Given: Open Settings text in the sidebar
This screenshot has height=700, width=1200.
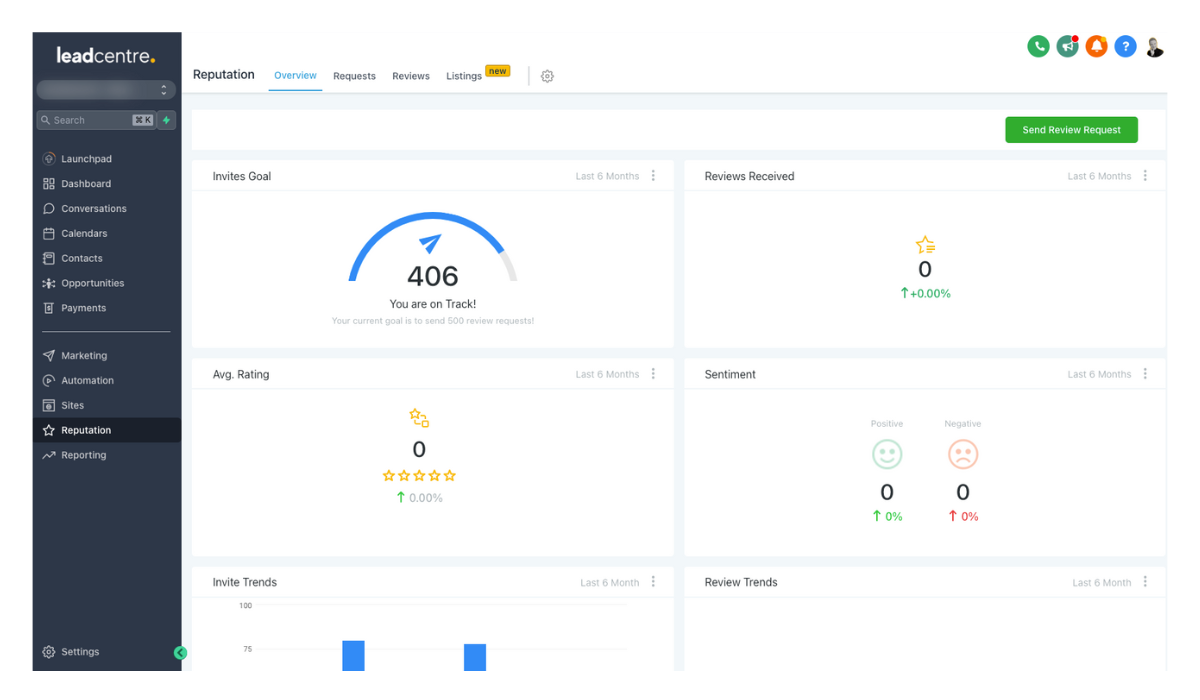Looking at the screenshot, I should [x=80, y=652].
